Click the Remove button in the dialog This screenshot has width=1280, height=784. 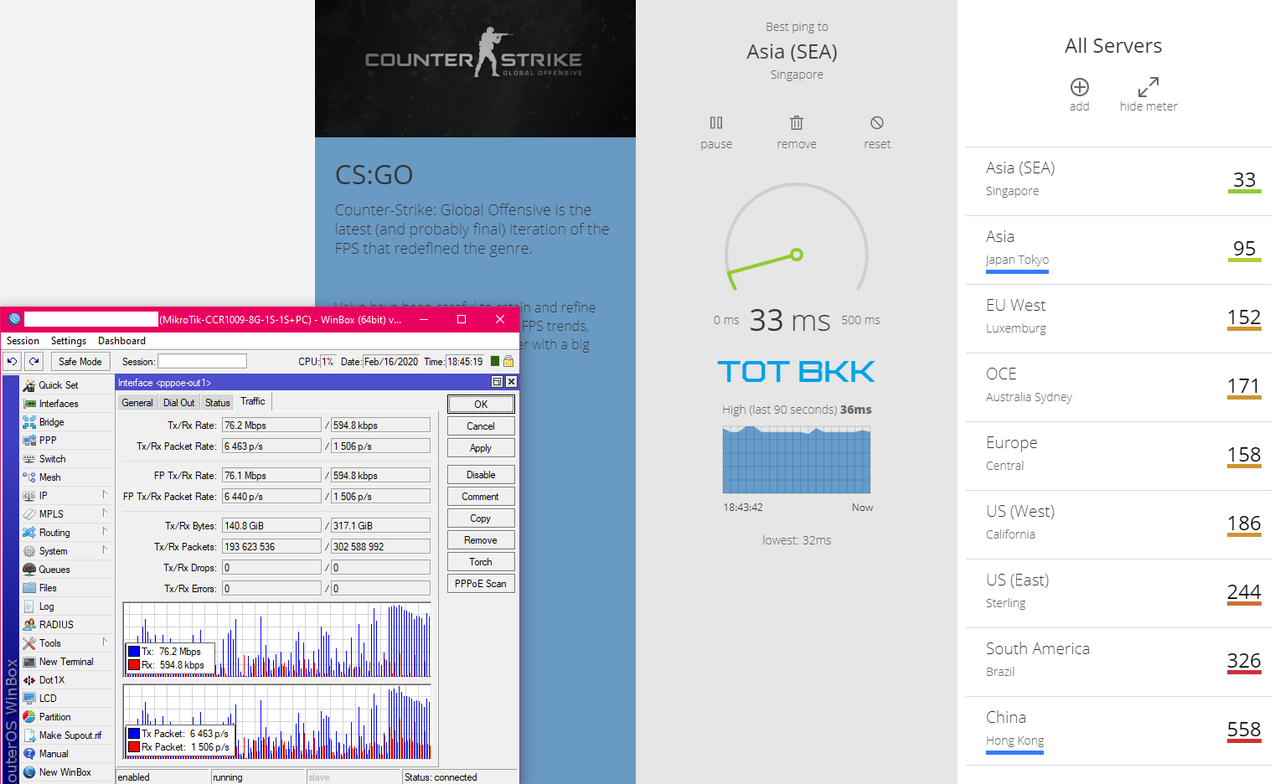click(481, 540)
